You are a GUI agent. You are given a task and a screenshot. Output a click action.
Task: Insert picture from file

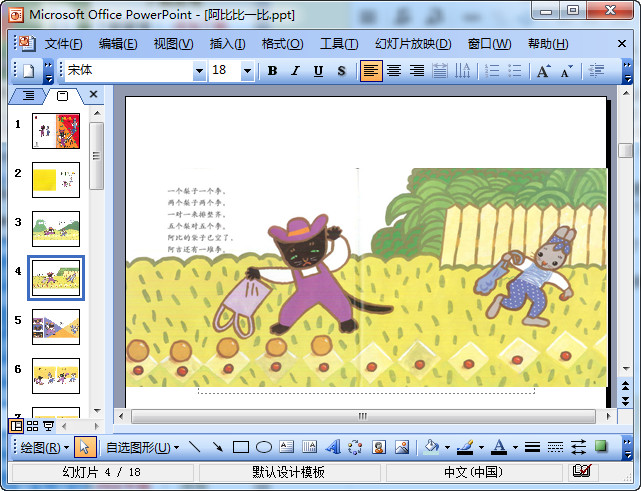(x=402, y=447)
